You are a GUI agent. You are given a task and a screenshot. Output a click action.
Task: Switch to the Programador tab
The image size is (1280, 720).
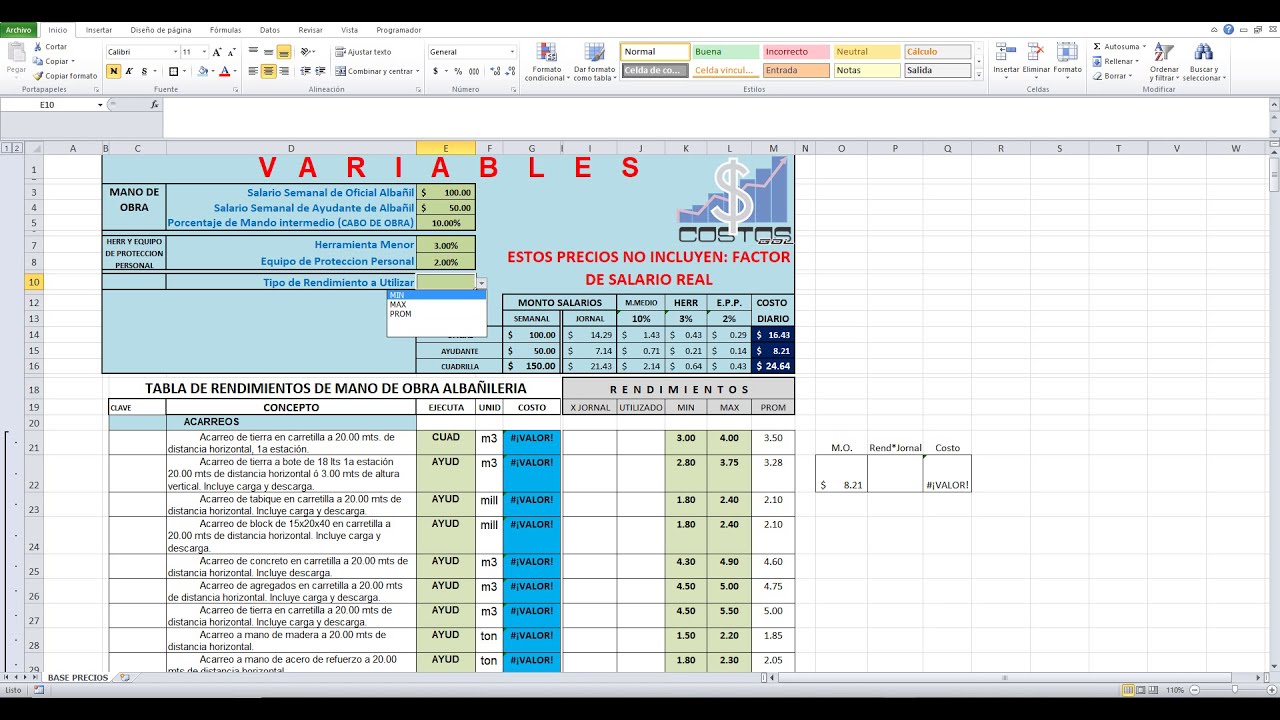pos(398,30)
